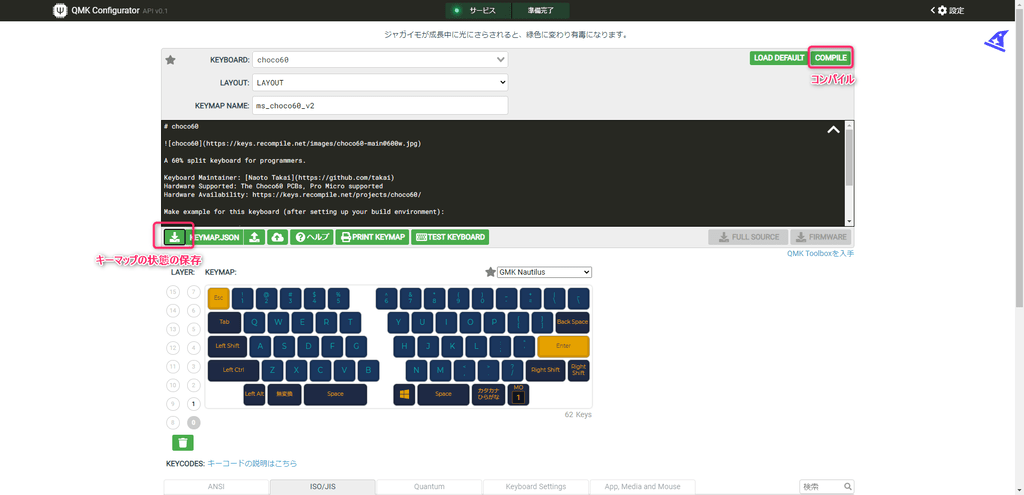Click the green trash icon below layers
The width and height of the screenshot is (1024, 495).
[x=183, y=442]
